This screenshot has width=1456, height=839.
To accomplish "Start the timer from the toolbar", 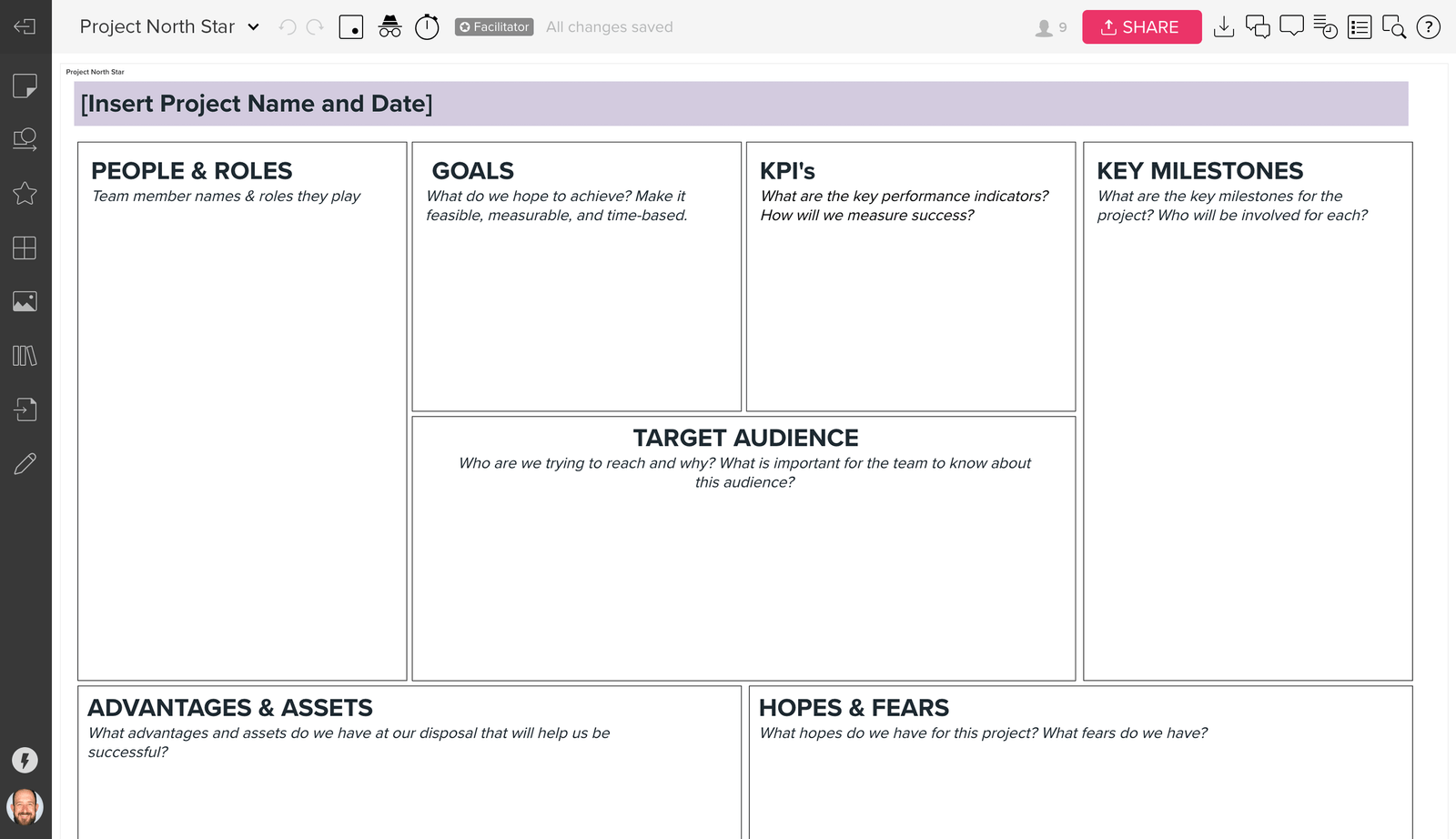I will pyautogui.click(x=427, y=27).
